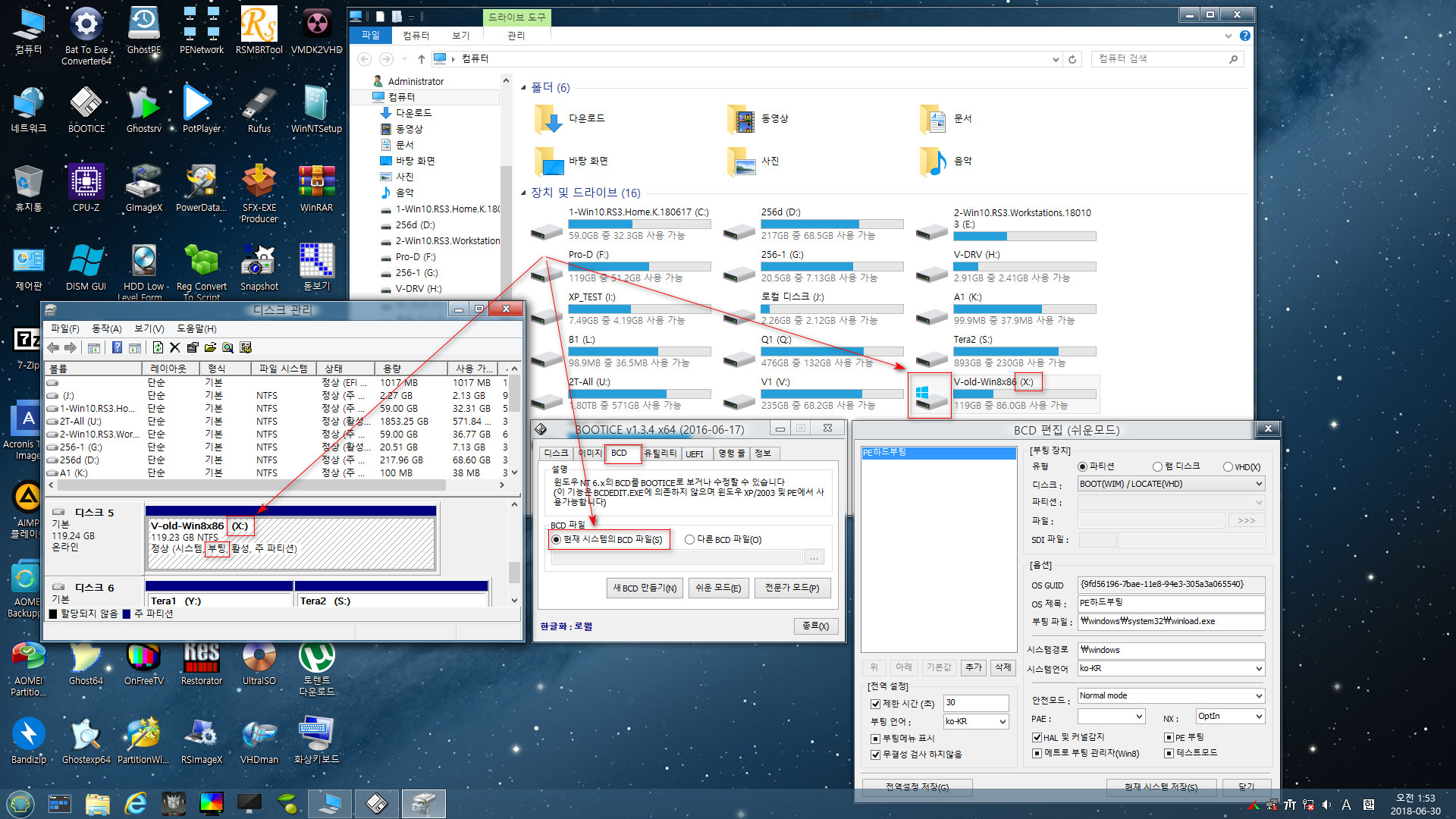The height and width of the screenshot is (819, 1456).
Task: Click the File Explorer folder icon on taskbar
Action: [x=97, y=803]
